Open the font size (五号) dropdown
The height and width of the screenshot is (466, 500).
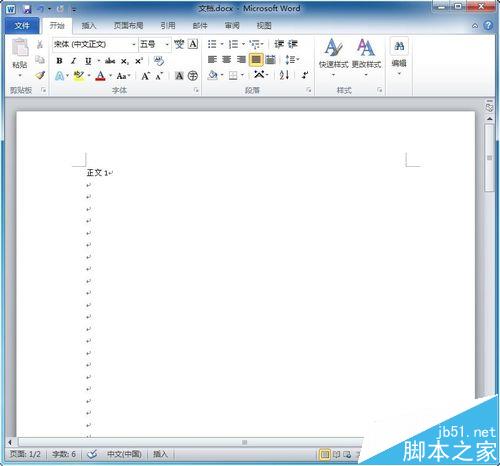167,44
